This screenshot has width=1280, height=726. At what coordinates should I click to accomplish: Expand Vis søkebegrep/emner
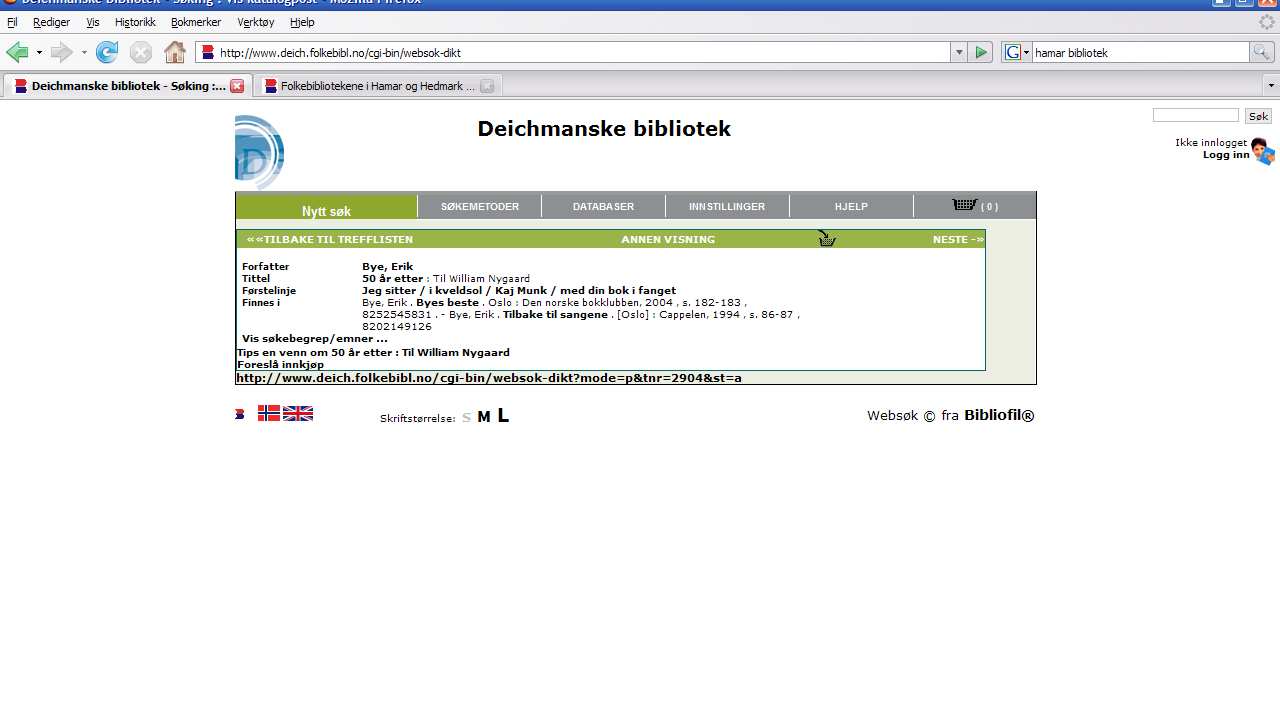coord(315,339)
